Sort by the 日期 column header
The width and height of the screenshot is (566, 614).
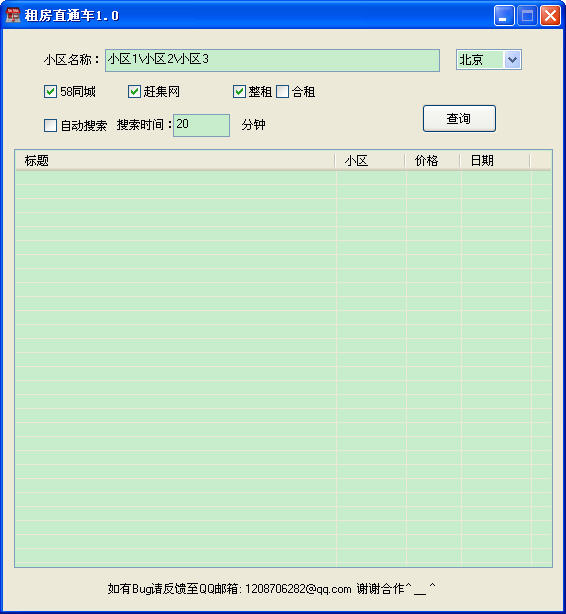point(495,161)
